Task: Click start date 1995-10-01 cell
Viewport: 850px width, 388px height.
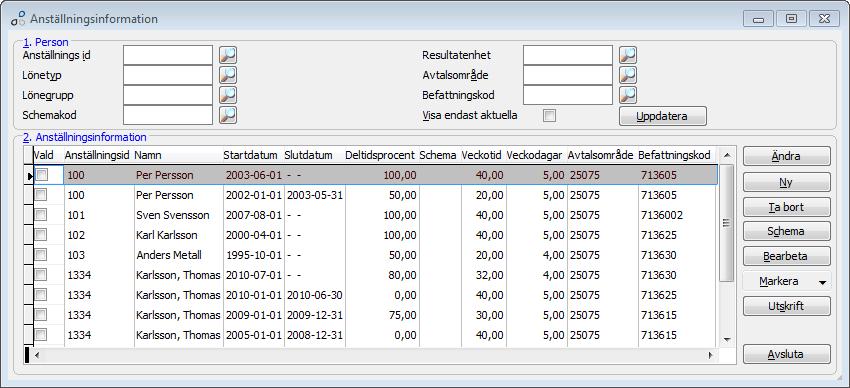Action: pos(254,255)
